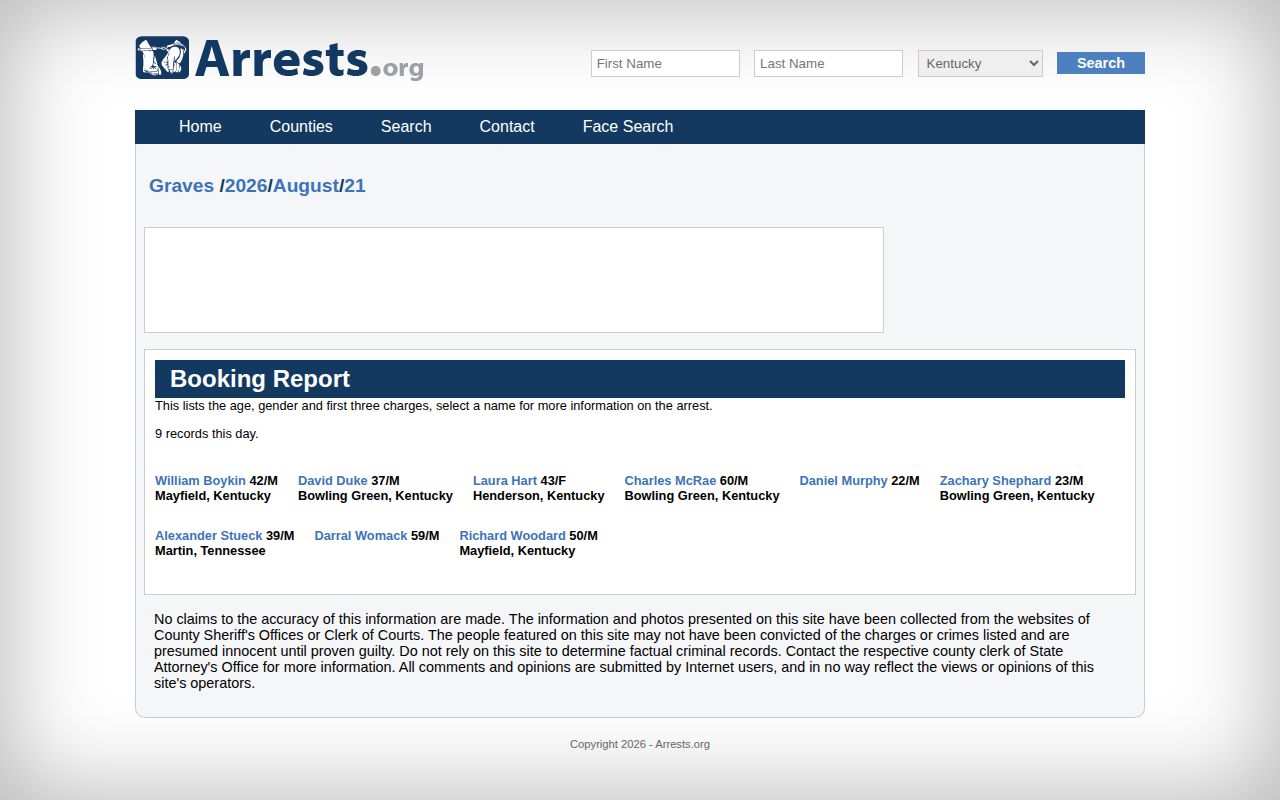
Task: View Richard Woodard's booking details
Action: point(512,536)
